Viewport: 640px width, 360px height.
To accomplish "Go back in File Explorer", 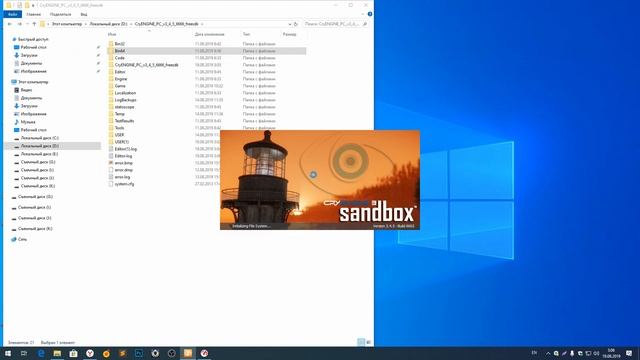I will (10, 24).
